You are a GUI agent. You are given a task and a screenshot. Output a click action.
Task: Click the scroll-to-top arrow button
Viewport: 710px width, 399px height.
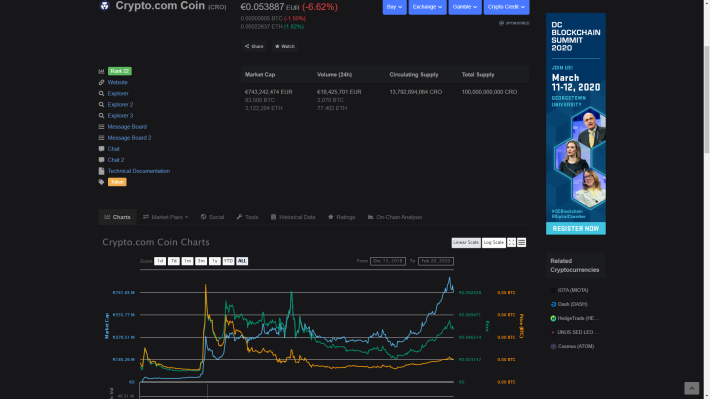click(691, 388)
